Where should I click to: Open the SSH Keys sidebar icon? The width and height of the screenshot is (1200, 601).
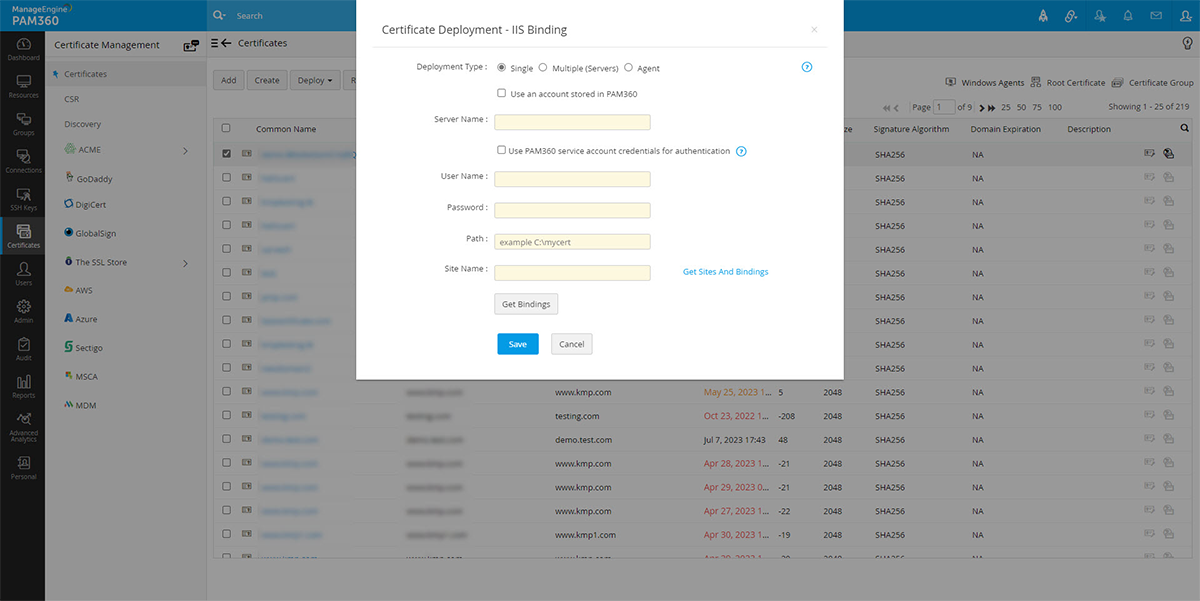click(x=23, y=199)
